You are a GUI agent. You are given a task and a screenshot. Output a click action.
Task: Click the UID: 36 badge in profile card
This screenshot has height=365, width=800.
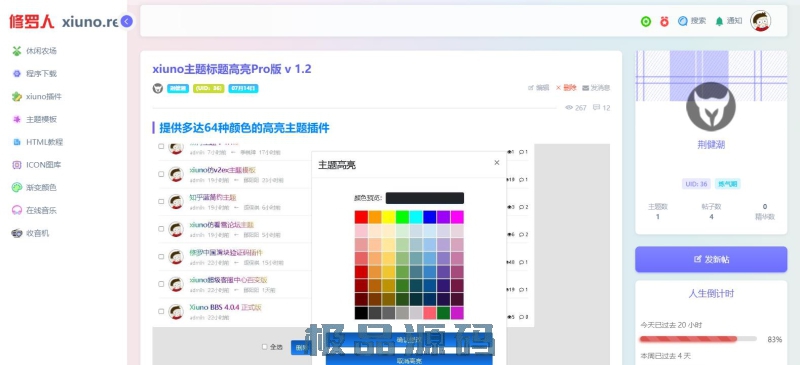tap(696, 184)
